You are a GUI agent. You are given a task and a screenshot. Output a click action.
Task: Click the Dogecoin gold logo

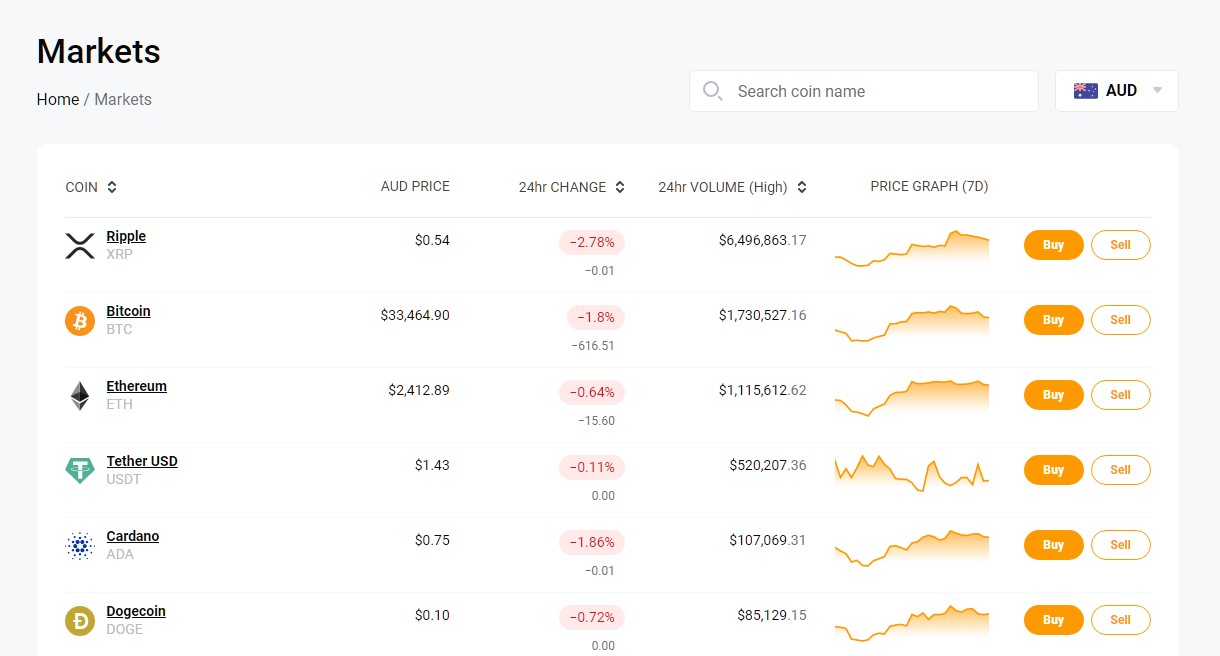click(80, 621)
